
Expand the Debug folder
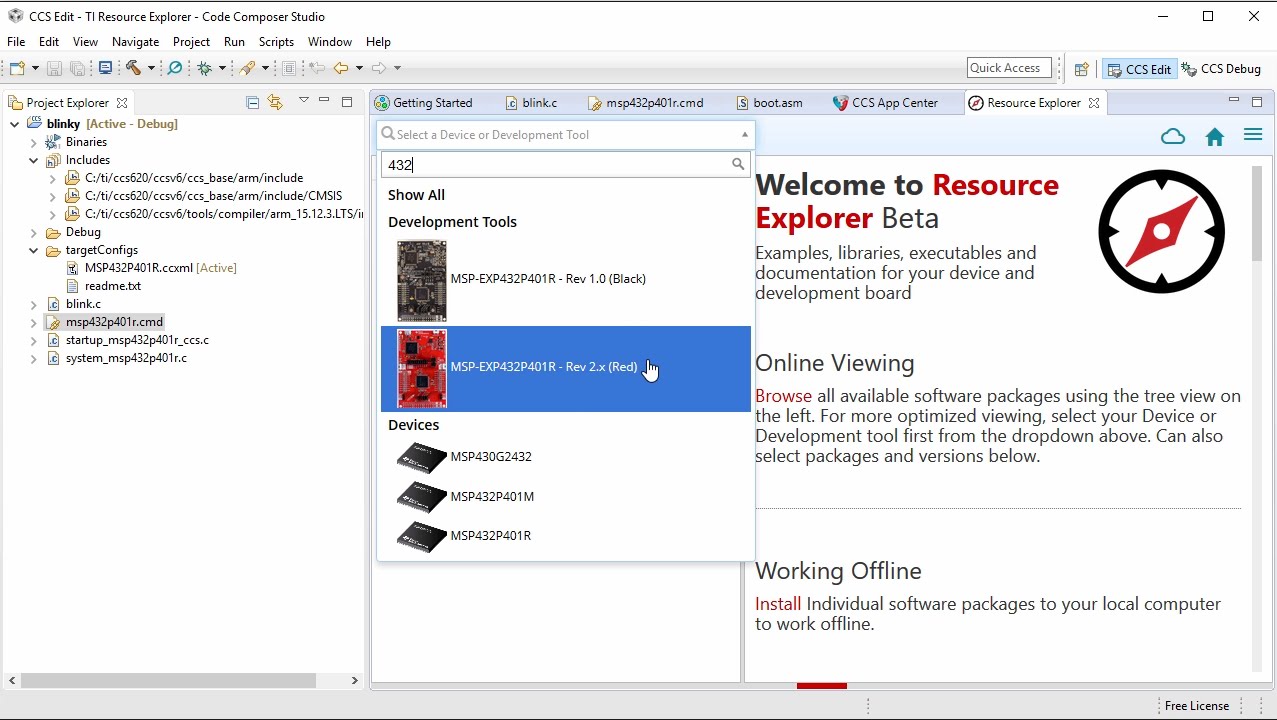click(x=34, y=232)
